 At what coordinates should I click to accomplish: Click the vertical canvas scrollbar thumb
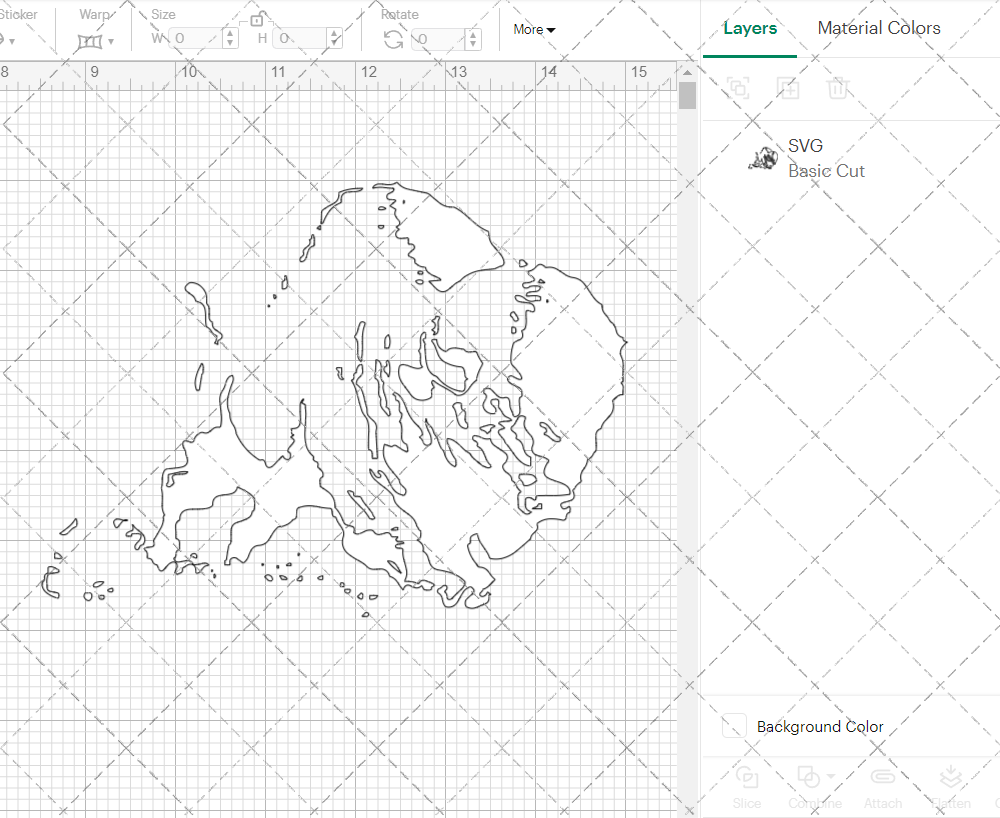(687, 96)
